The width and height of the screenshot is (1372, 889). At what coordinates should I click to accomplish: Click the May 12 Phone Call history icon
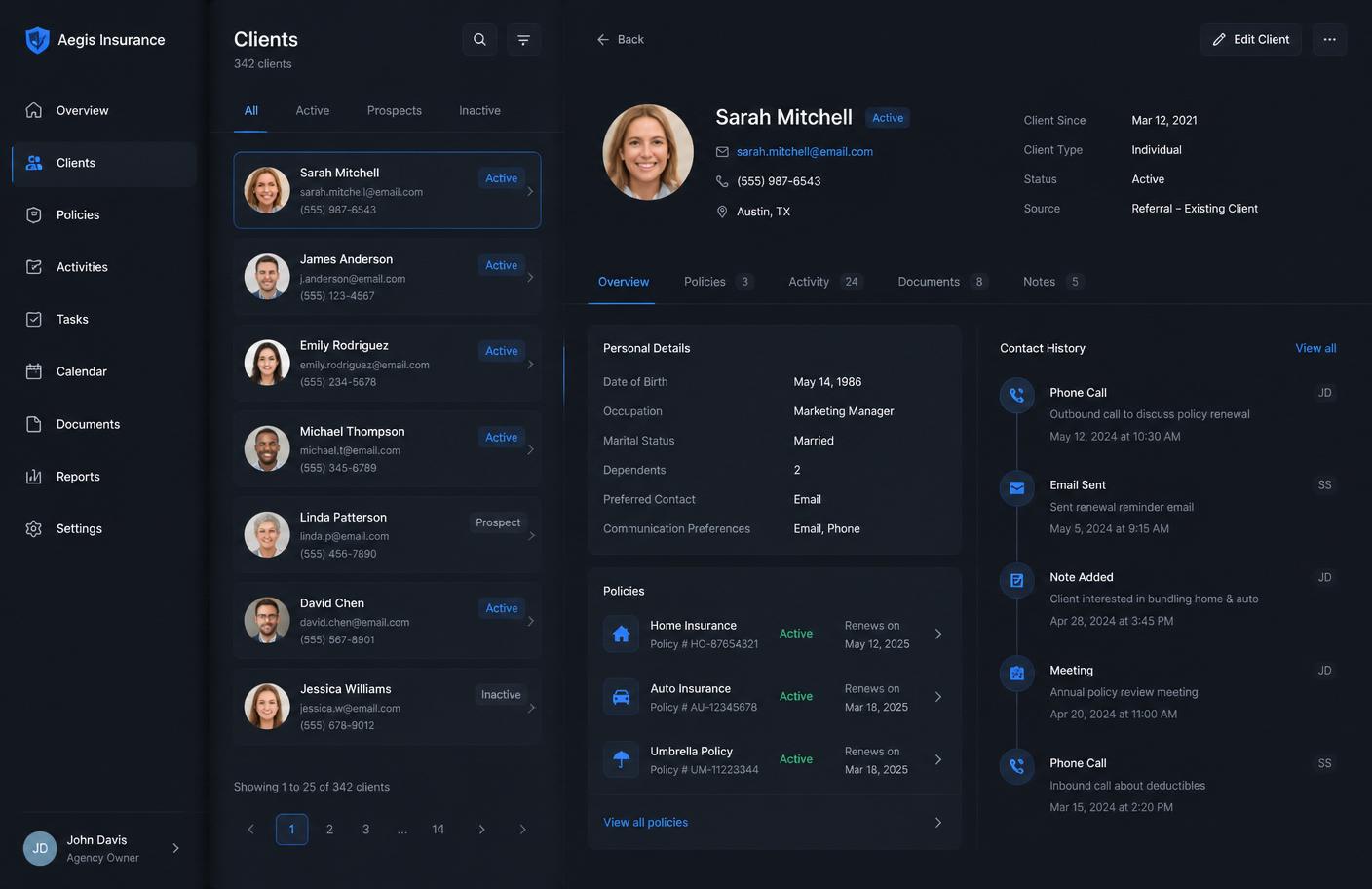pyautogui.click(x=1016, y=395)
